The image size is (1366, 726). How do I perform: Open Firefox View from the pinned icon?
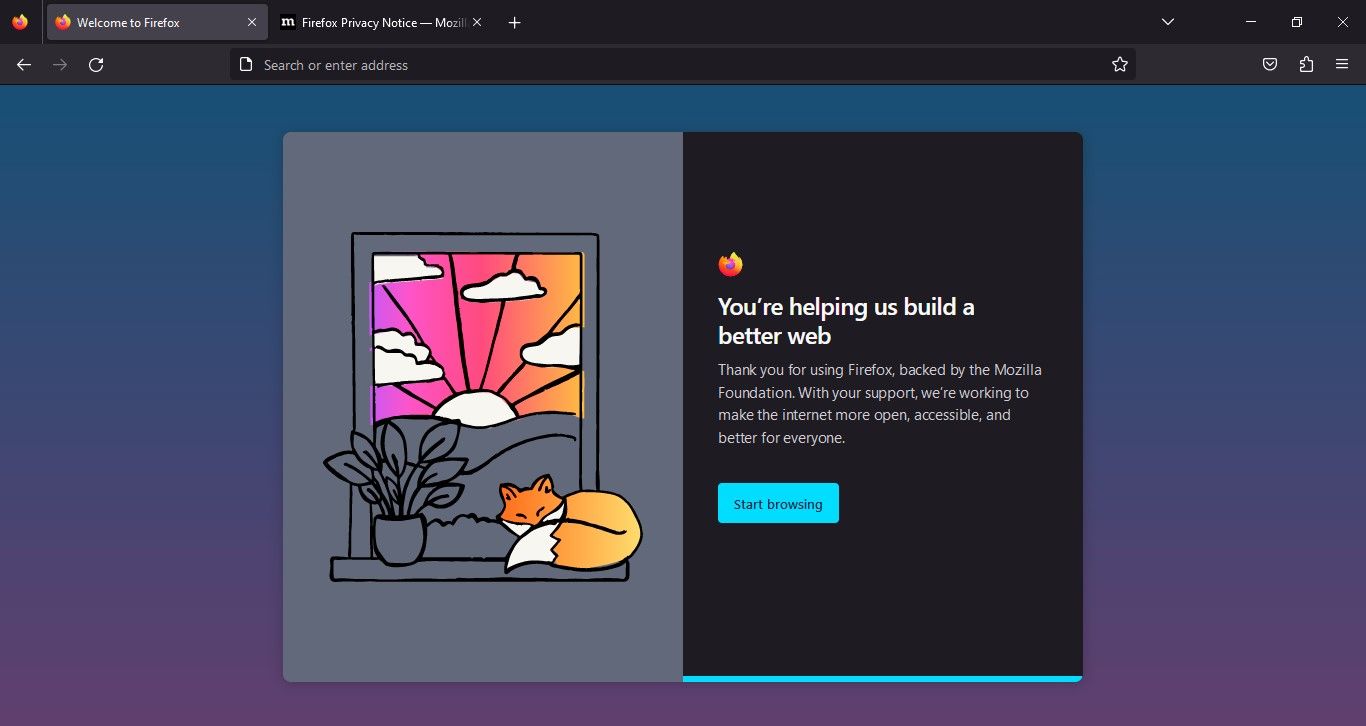20,22
